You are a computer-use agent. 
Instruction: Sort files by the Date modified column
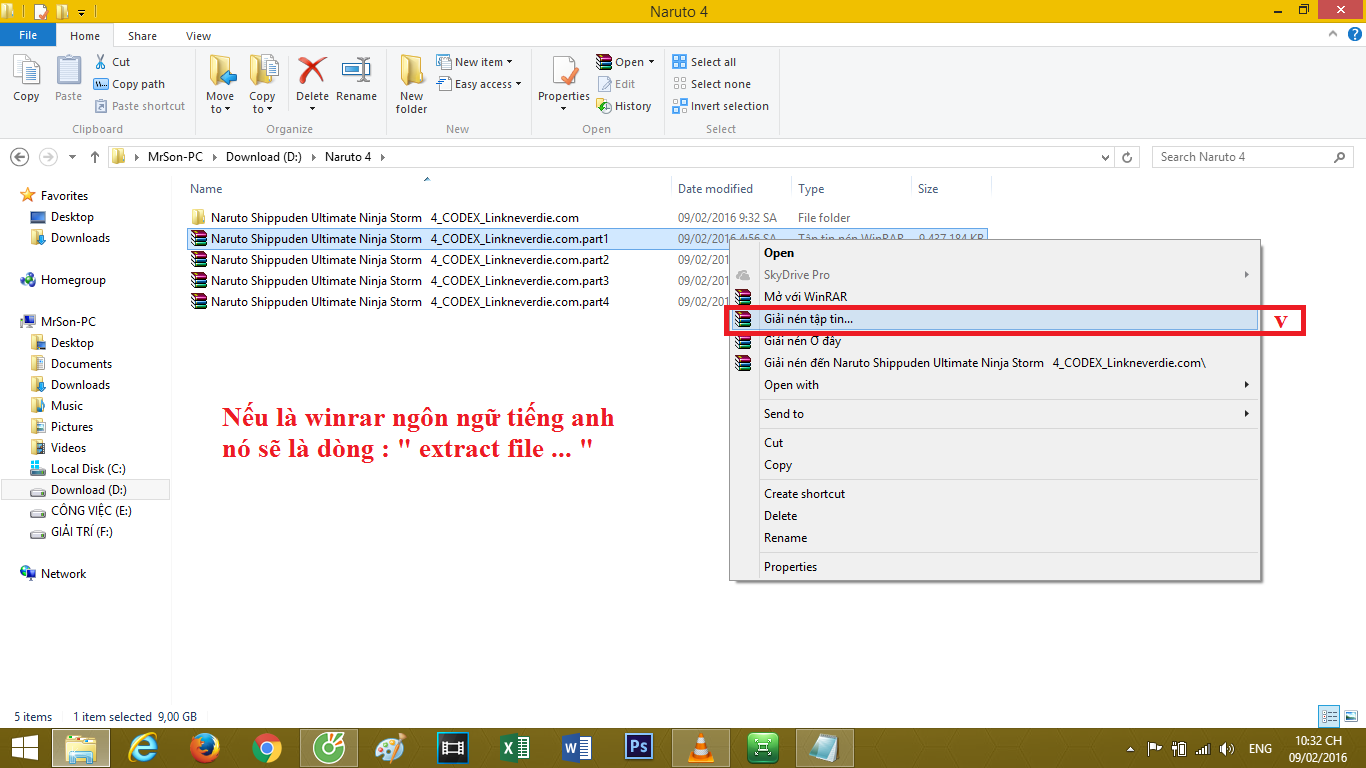pyautogui.click(x=715, y=189)
